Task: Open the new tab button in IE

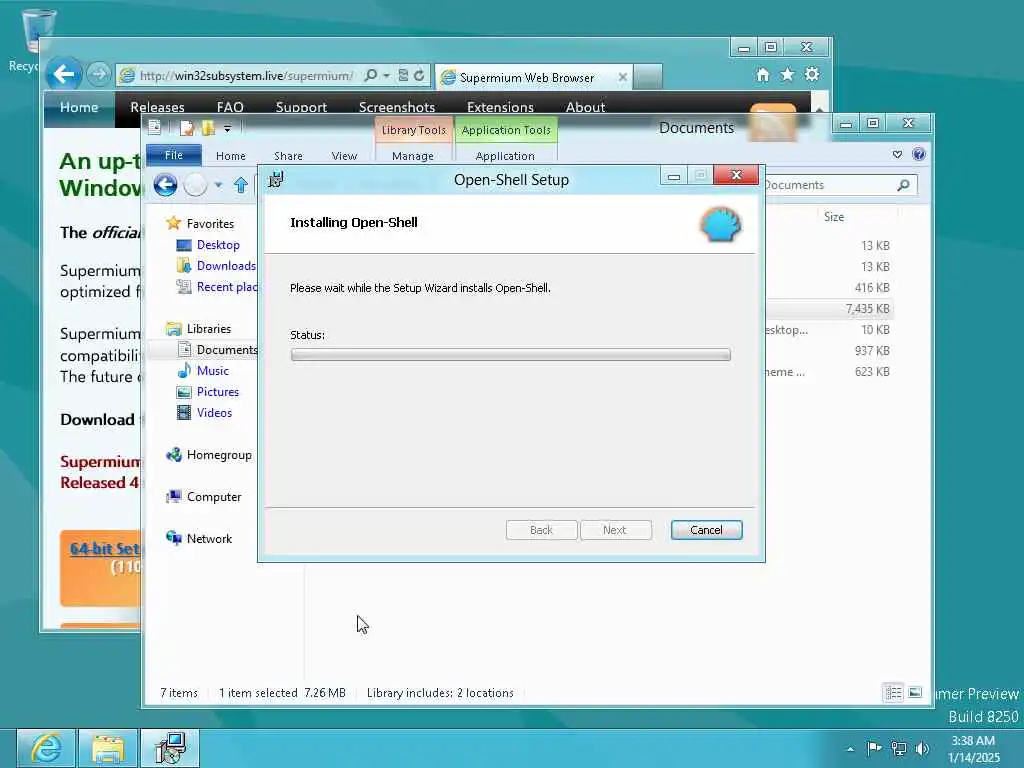Action: pyautogui.click(x=648, y=77)
